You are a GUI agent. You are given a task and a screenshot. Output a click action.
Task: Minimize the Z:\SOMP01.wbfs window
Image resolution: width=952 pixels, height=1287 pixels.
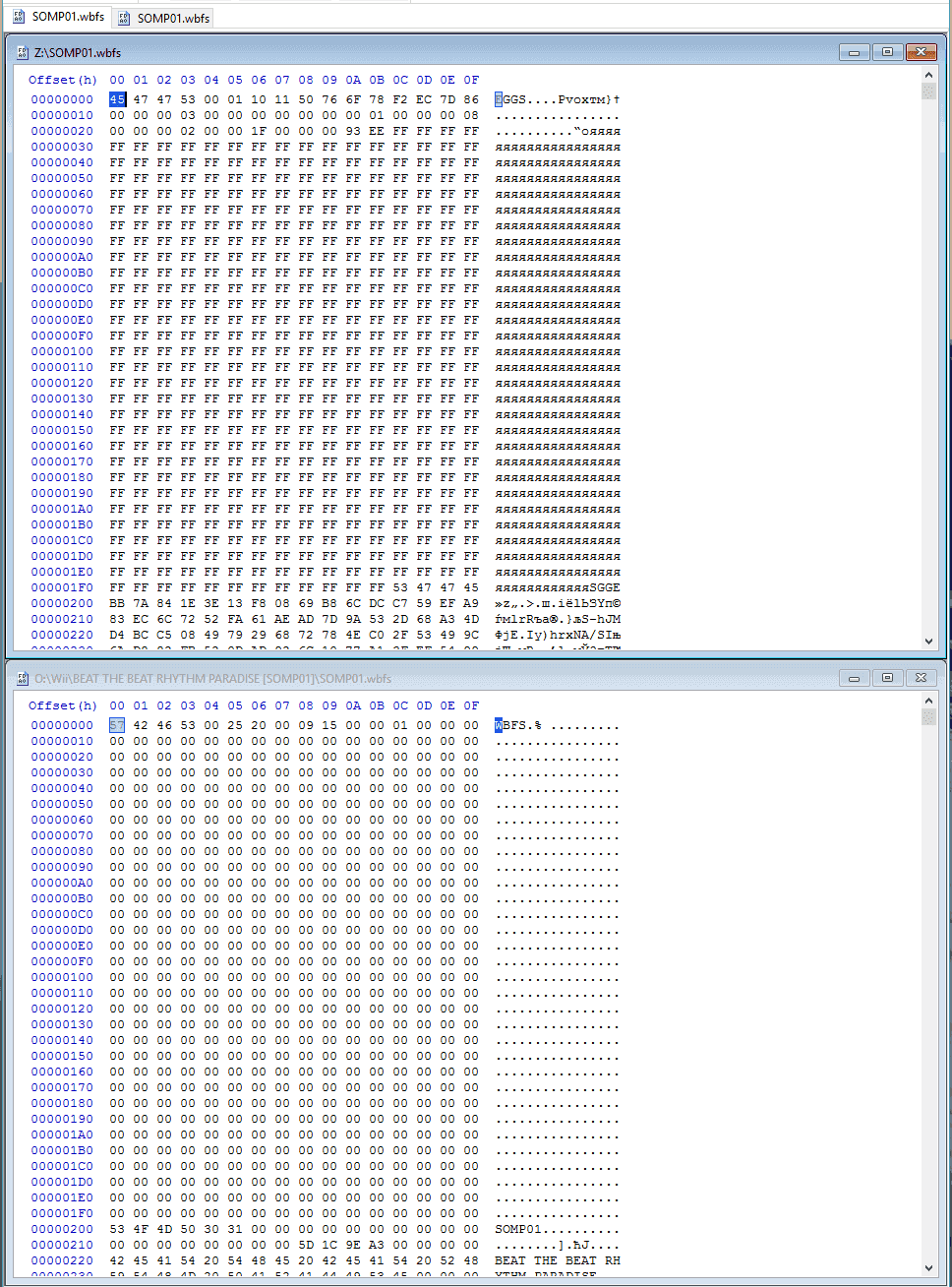pyautogui.click(x=854, y=52)
